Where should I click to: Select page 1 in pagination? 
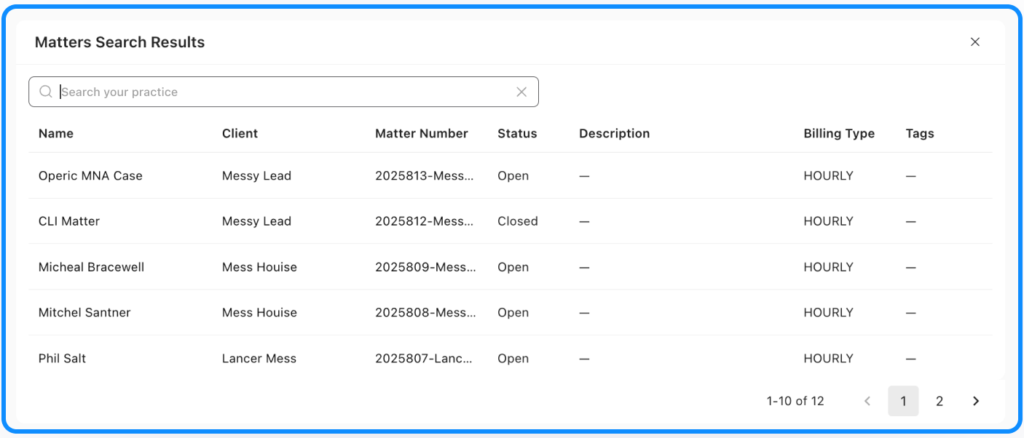pos(903,401)
